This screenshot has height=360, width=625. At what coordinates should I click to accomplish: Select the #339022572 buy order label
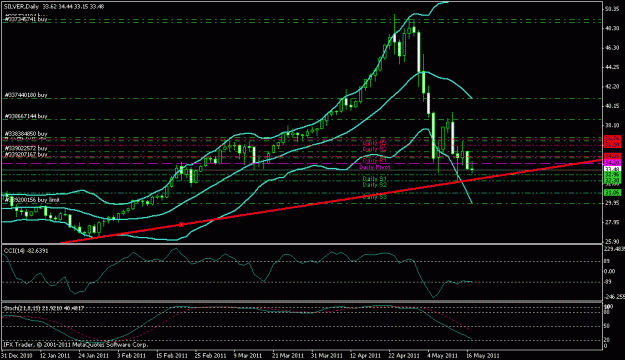pyautogui.click(x=26, y=148)
